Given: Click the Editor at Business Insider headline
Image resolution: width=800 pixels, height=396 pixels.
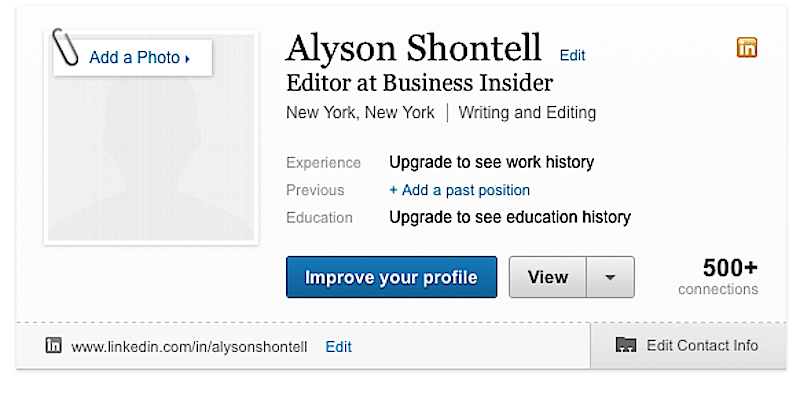Looking at the screenshot, I should click(419, 83).
